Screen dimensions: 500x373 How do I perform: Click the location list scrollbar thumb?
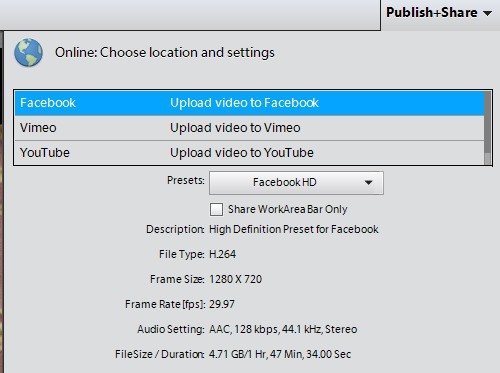(488, 122)
